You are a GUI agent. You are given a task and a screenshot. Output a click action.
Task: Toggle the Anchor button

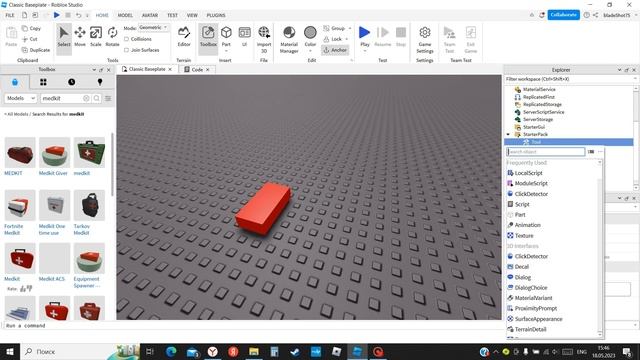335,50
